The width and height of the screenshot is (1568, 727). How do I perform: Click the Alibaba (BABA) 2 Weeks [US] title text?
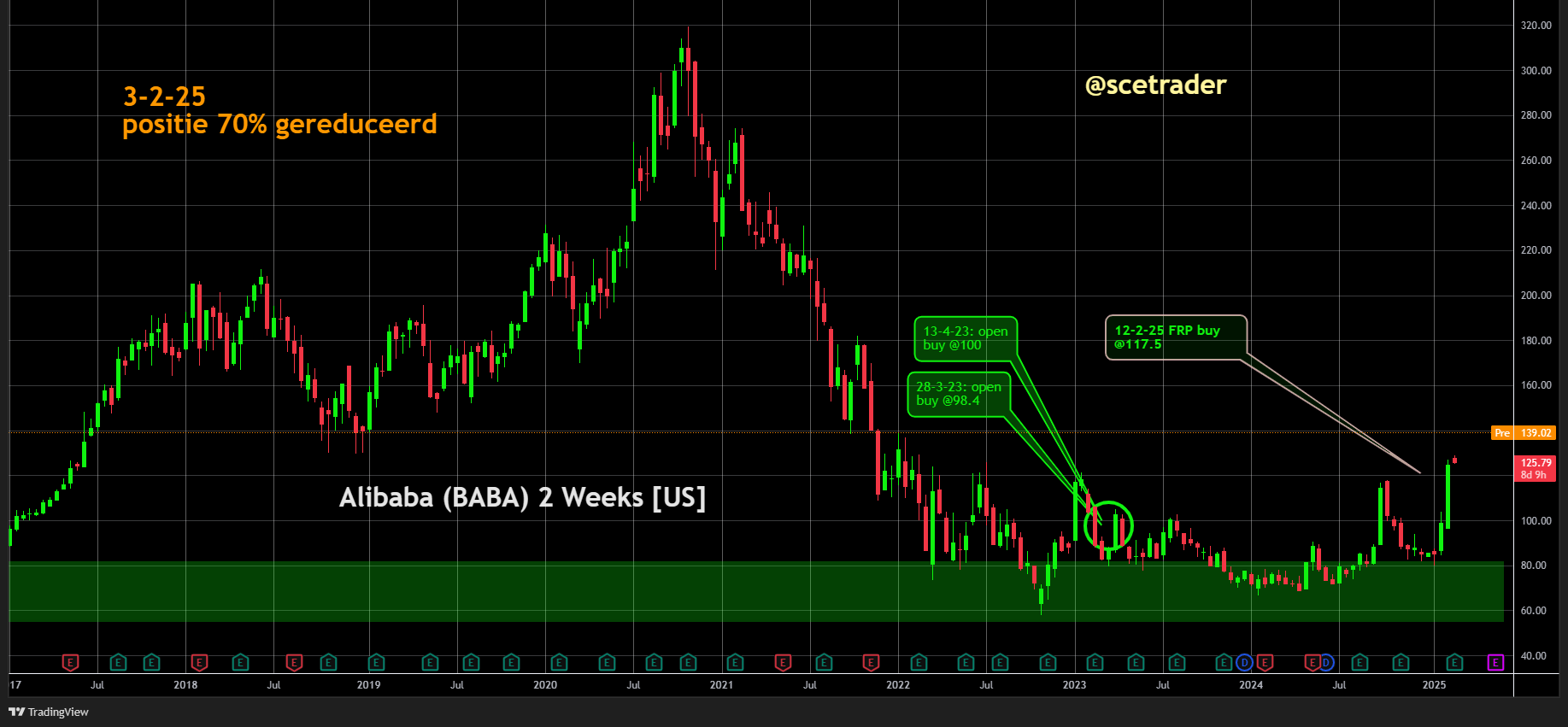pyautogui.click(x=523, y=497)
